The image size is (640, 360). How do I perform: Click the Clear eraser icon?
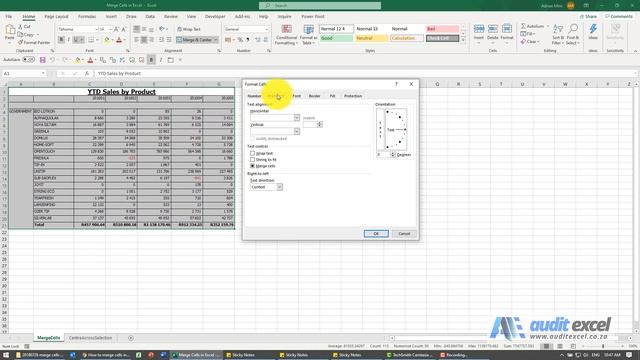(523, 42)
